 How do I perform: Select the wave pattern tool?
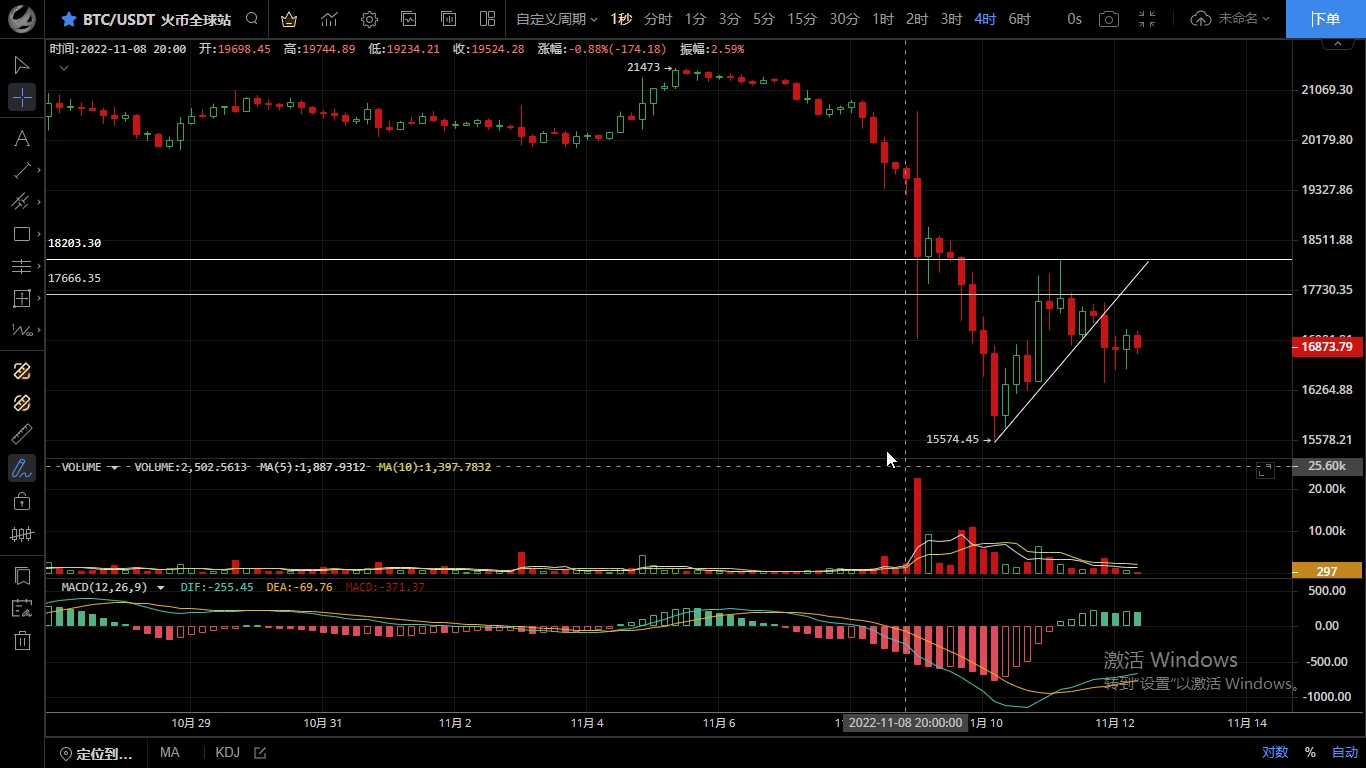coord(22,330)
